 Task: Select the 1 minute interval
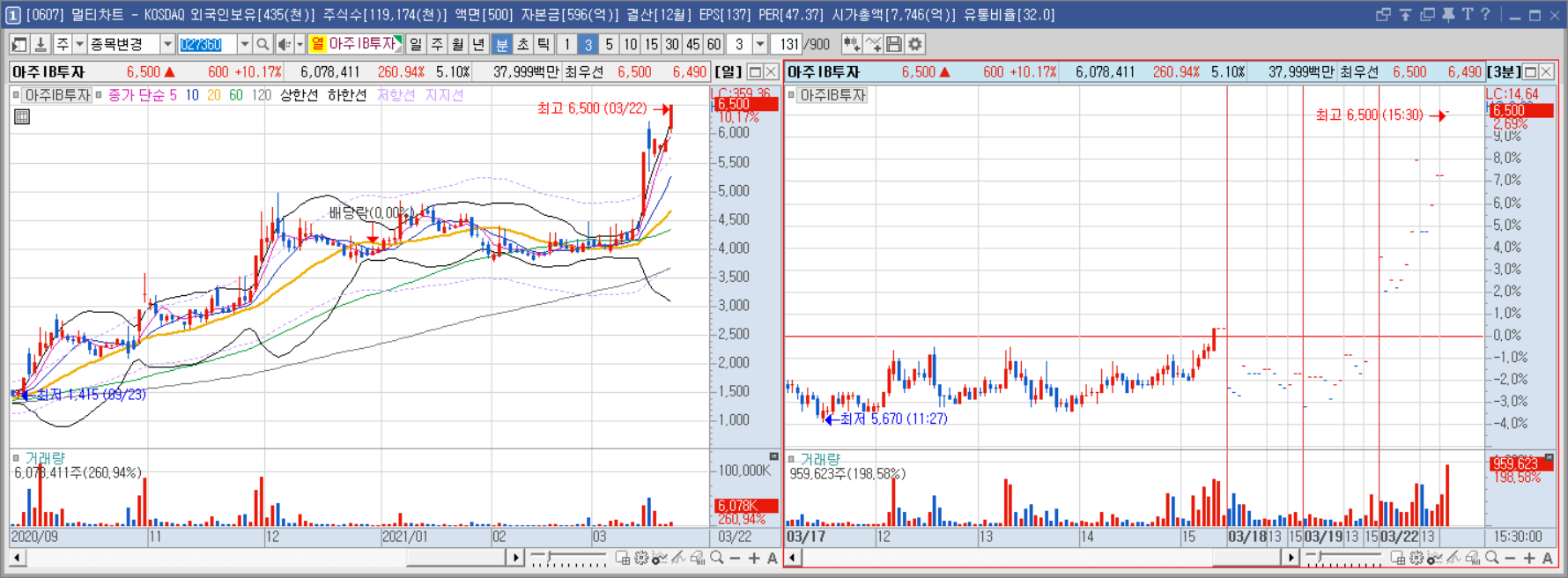(x=567, y=44)
